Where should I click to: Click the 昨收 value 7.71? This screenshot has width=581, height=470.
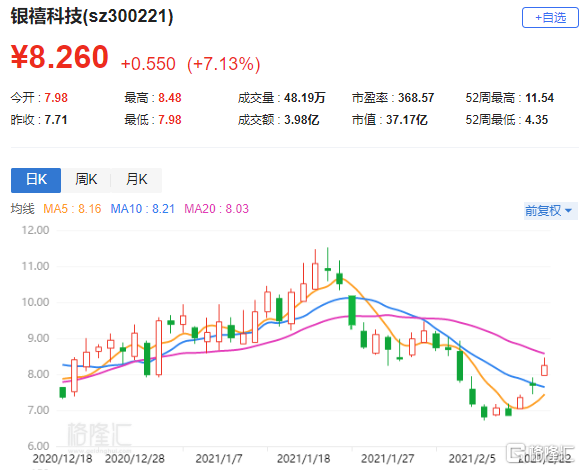point(56,120)
